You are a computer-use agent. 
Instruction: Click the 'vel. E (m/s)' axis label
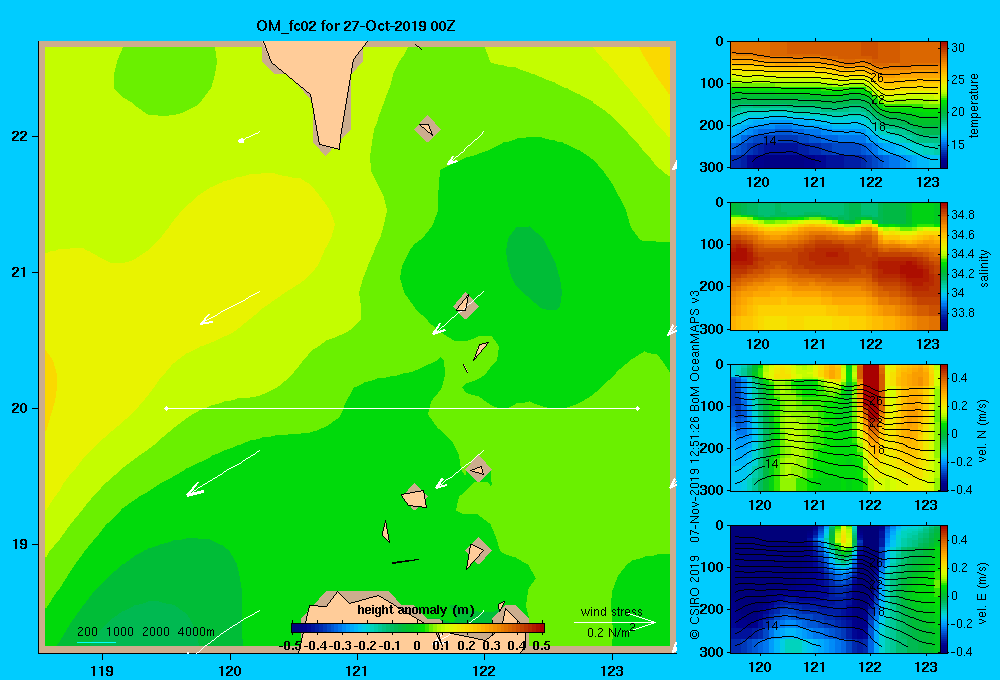pyautogui.click(x=983, y=593)
